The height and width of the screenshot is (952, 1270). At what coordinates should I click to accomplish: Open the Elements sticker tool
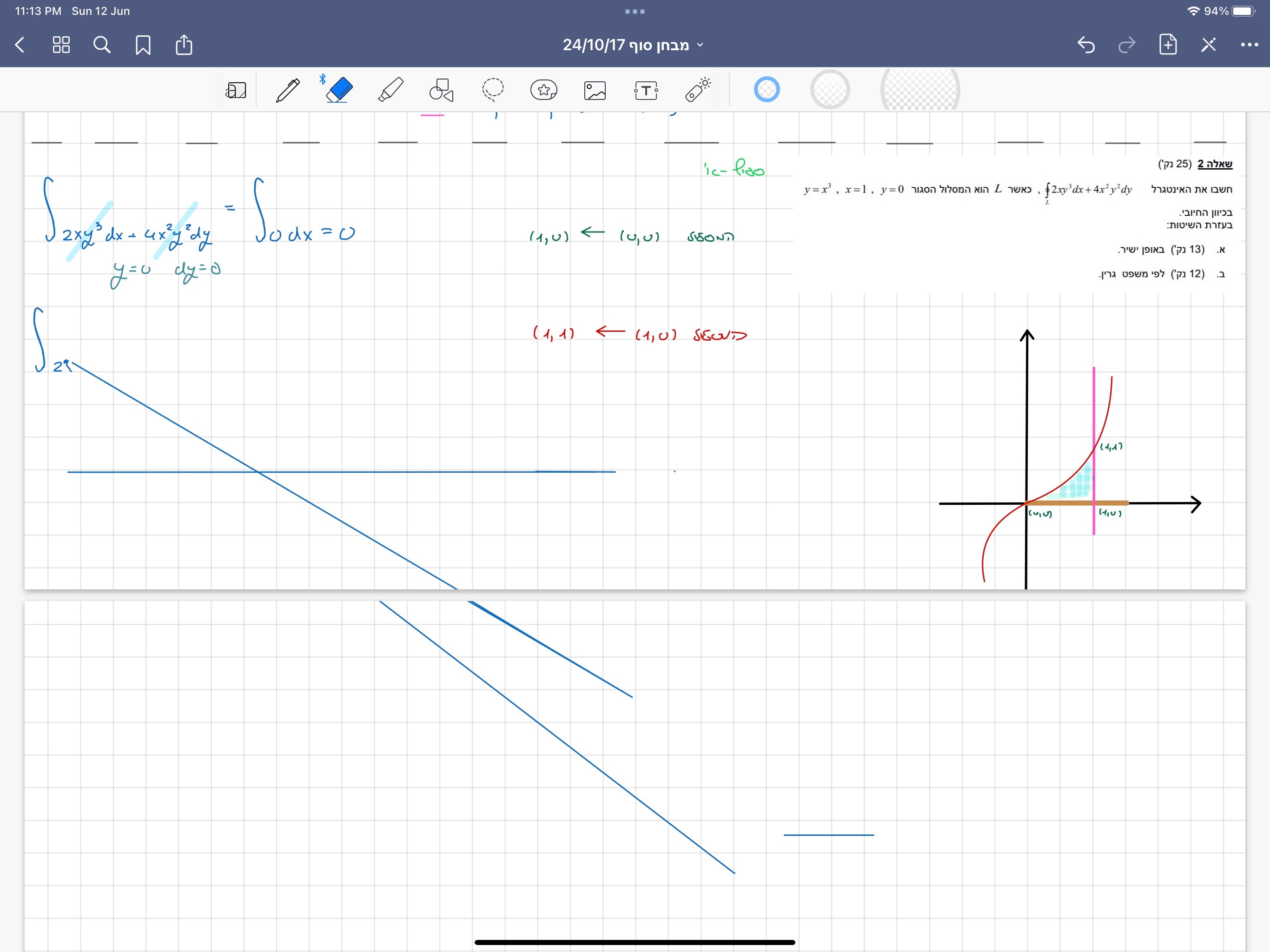(543, 90)
